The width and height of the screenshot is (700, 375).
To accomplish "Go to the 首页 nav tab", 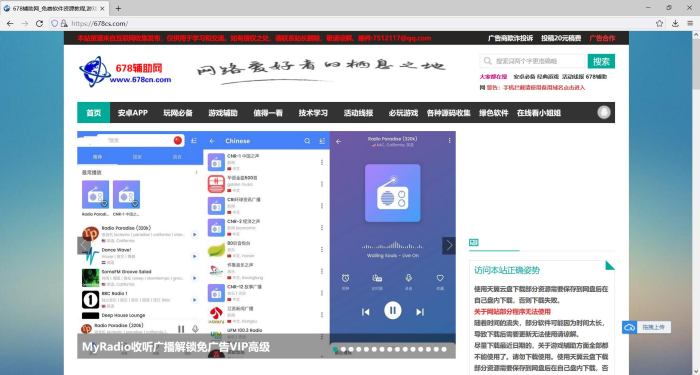I will (x=94, y=113).
